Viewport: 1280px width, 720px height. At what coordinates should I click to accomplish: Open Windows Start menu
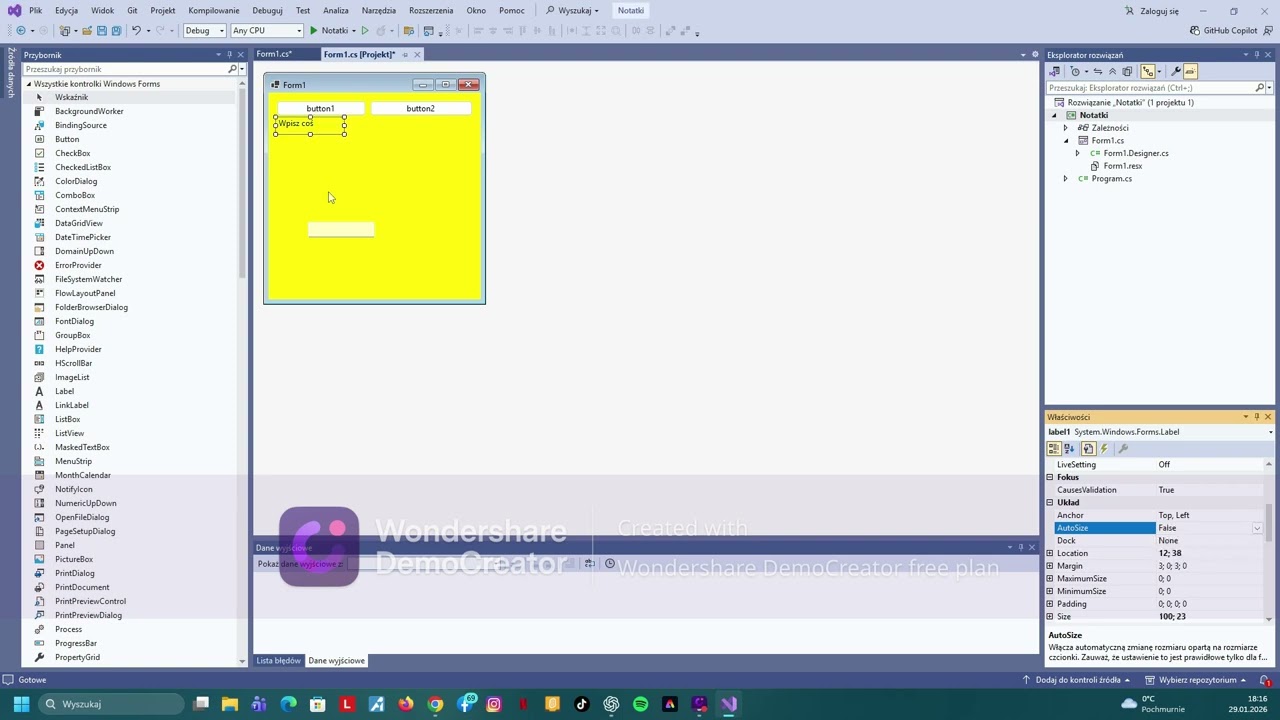(x=21, y=704)
